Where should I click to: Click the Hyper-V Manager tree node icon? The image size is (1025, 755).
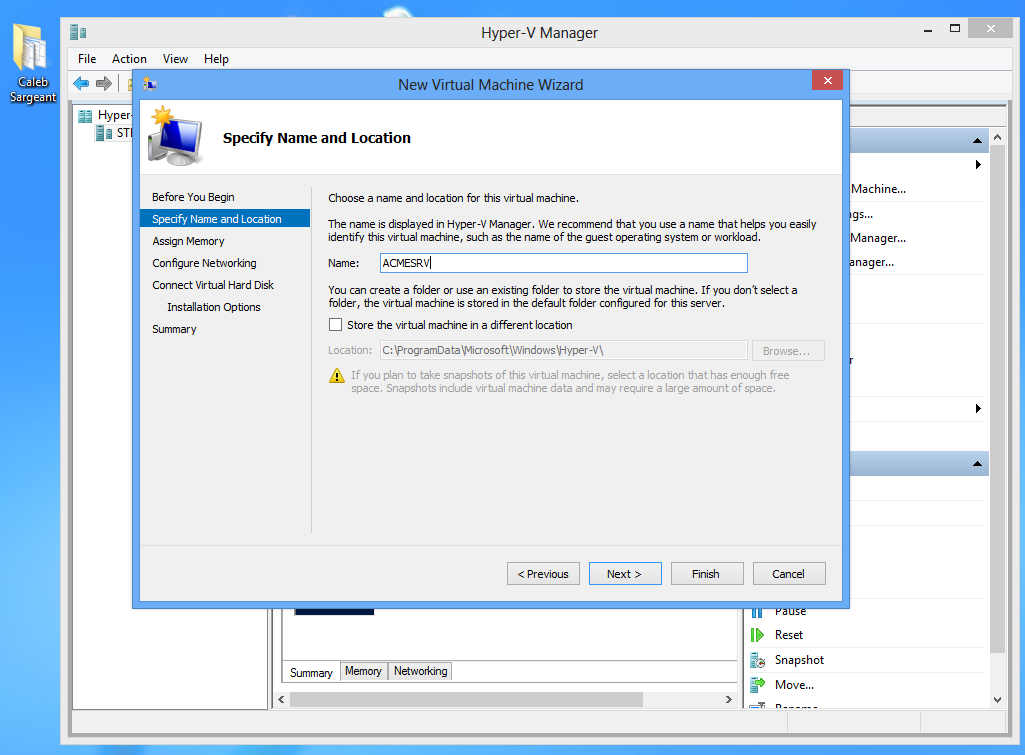pos(85,116)
